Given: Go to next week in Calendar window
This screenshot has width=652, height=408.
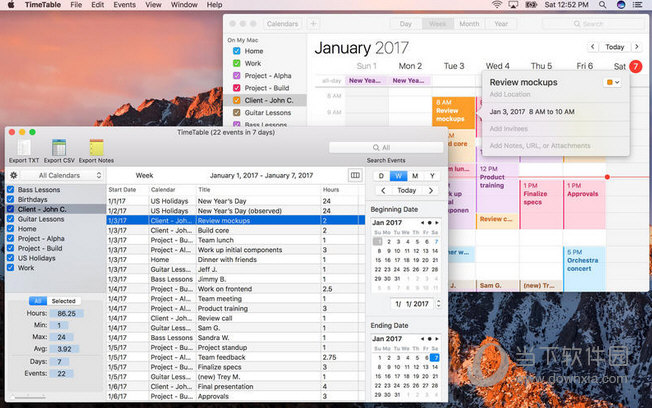Looking at the screenshot, I should pos(637,47).
